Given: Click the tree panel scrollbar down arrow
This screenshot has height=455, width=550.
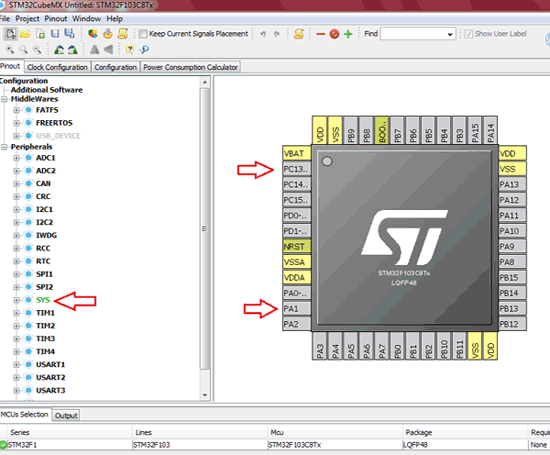Looking at the screenshot, I should point(205,395).
